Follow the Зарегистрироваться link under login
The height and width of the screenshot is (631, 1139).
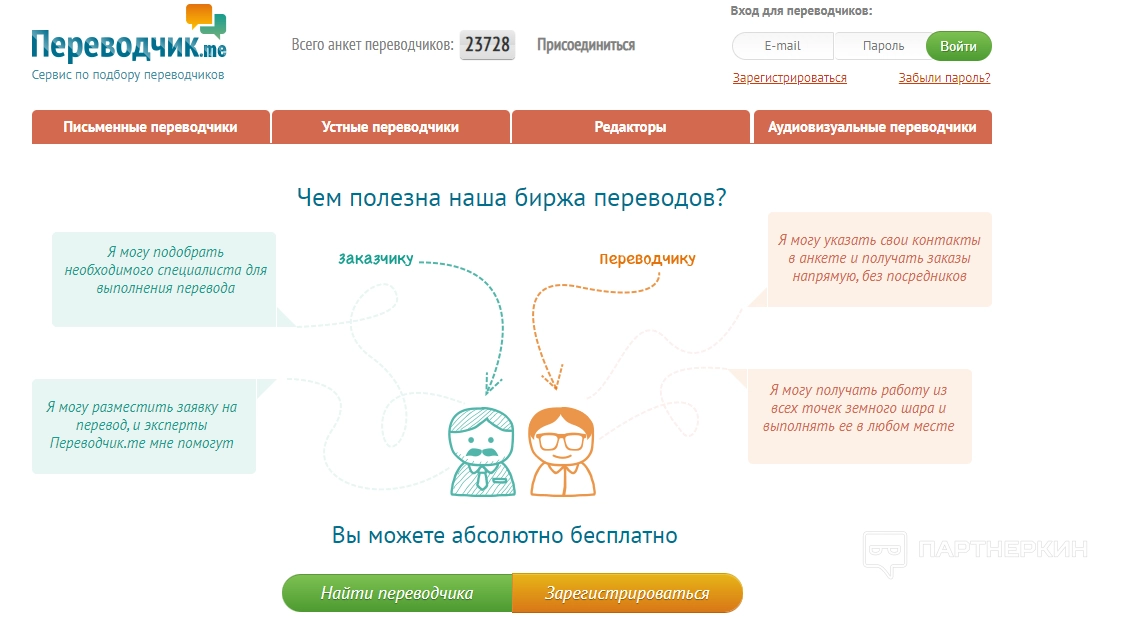tap(789, 78)
